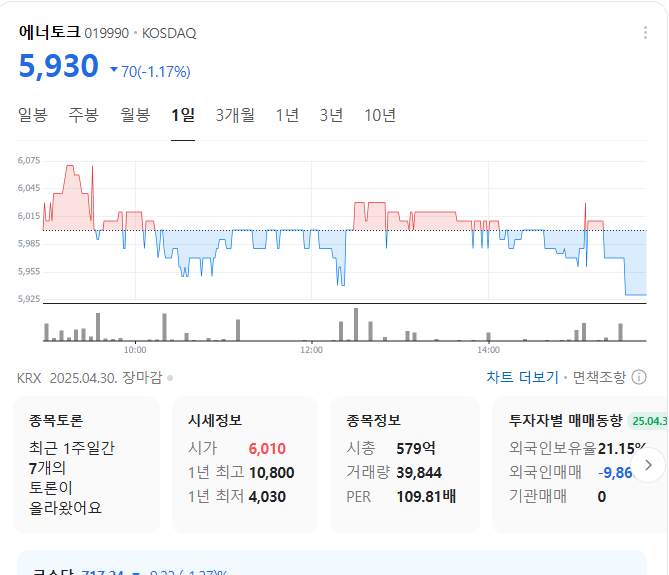Click the 1년 최저 4,030 value
The width and height of the screenshot is (669, 575).
click(267, 497)
